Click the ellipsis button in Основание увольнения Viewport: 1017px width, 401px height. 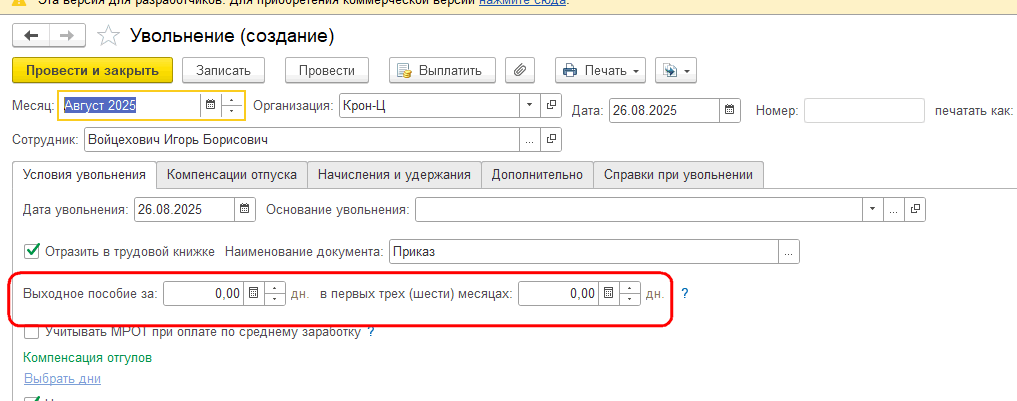coord(893,209)
